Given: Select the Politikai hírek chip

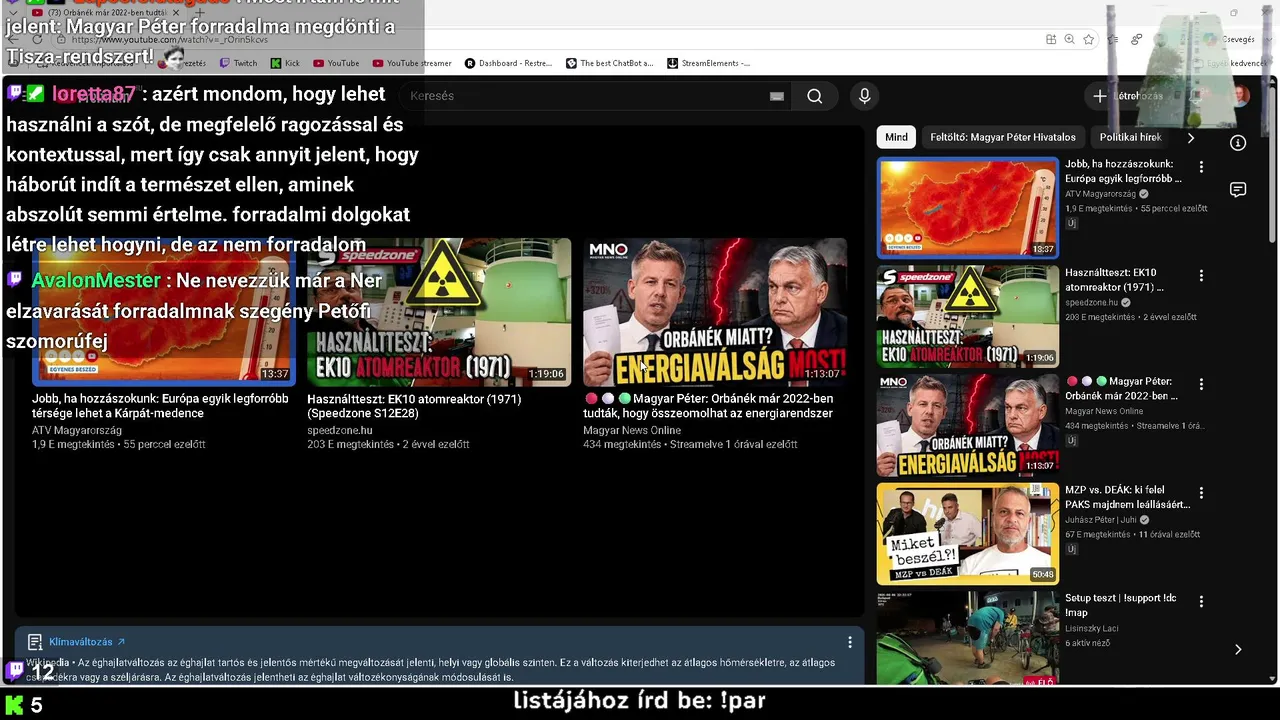Looking at the screenshot, I should (x=1130, y=137).
